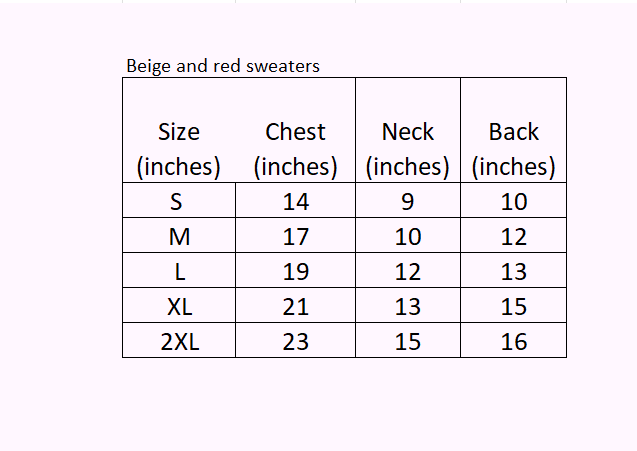Screen dimensions: 637x451
Task: Click chest value 23 in the 2XL row
Action: pyautogui.click(x=296, y=341)
